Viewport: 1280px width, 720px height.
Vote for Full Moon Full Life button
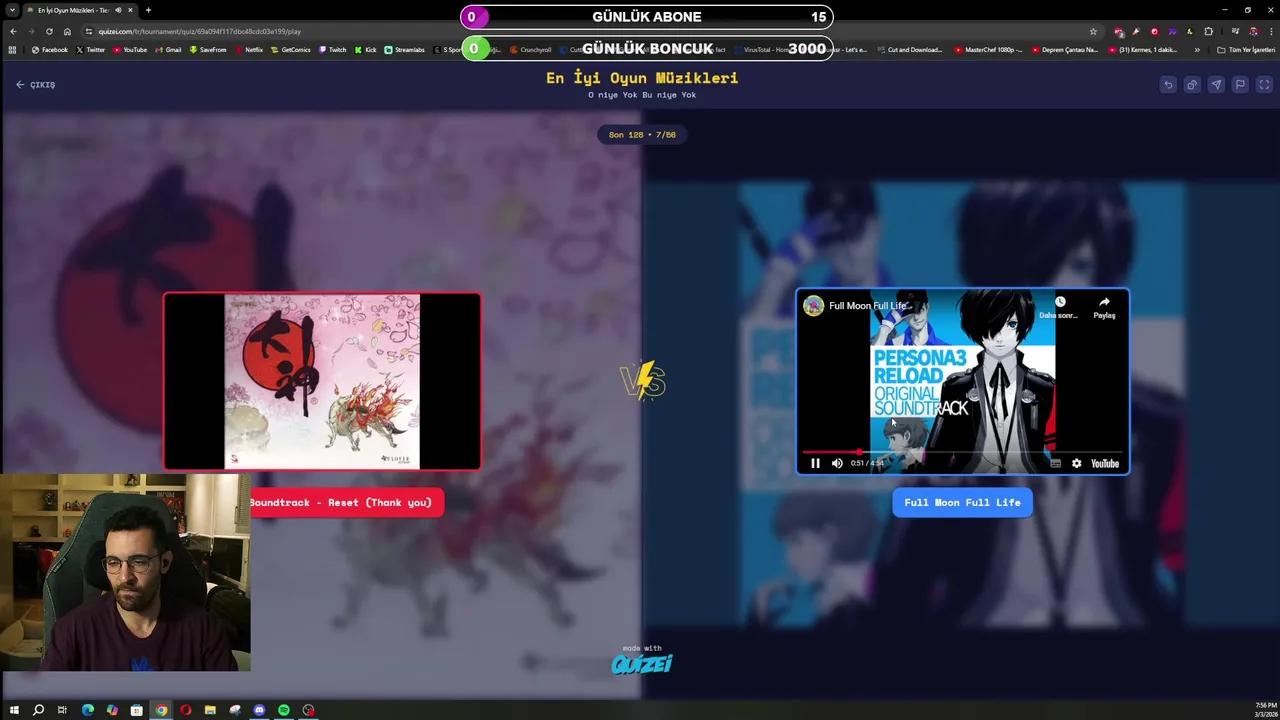click(x=962, y=502)
